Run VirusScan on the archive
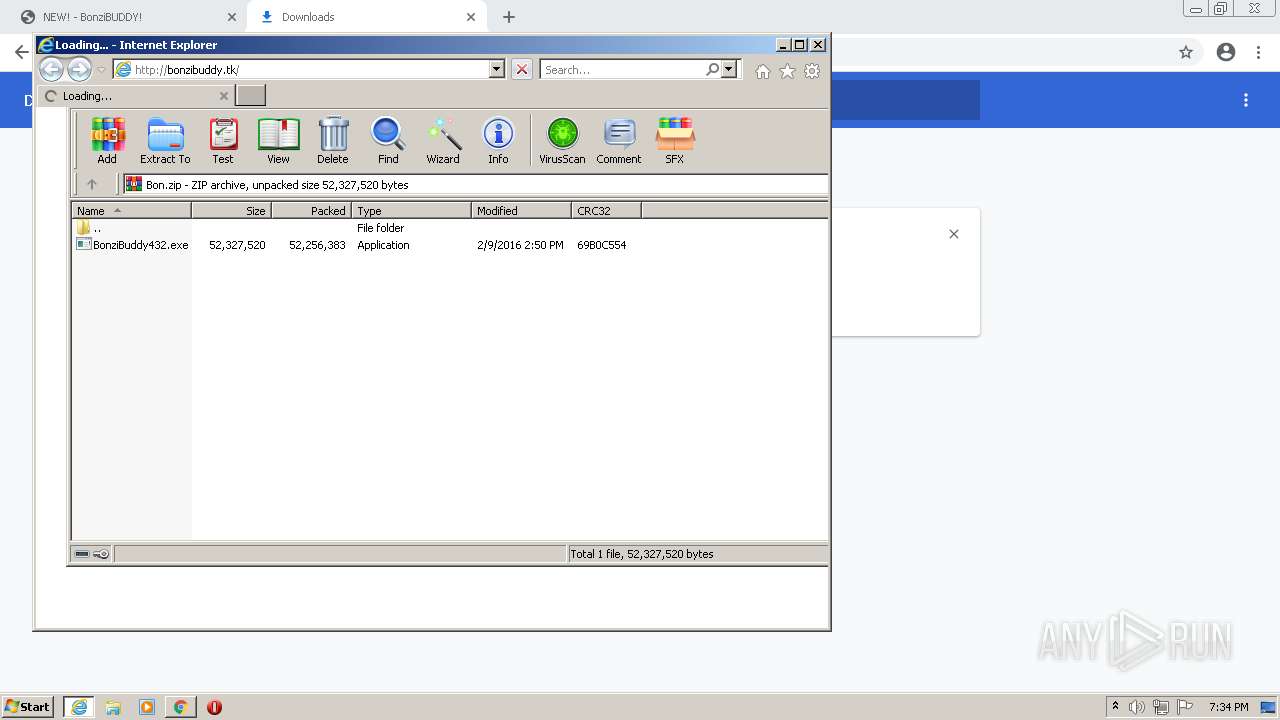This screenshot has height=720, width=1280. (562, 141)
